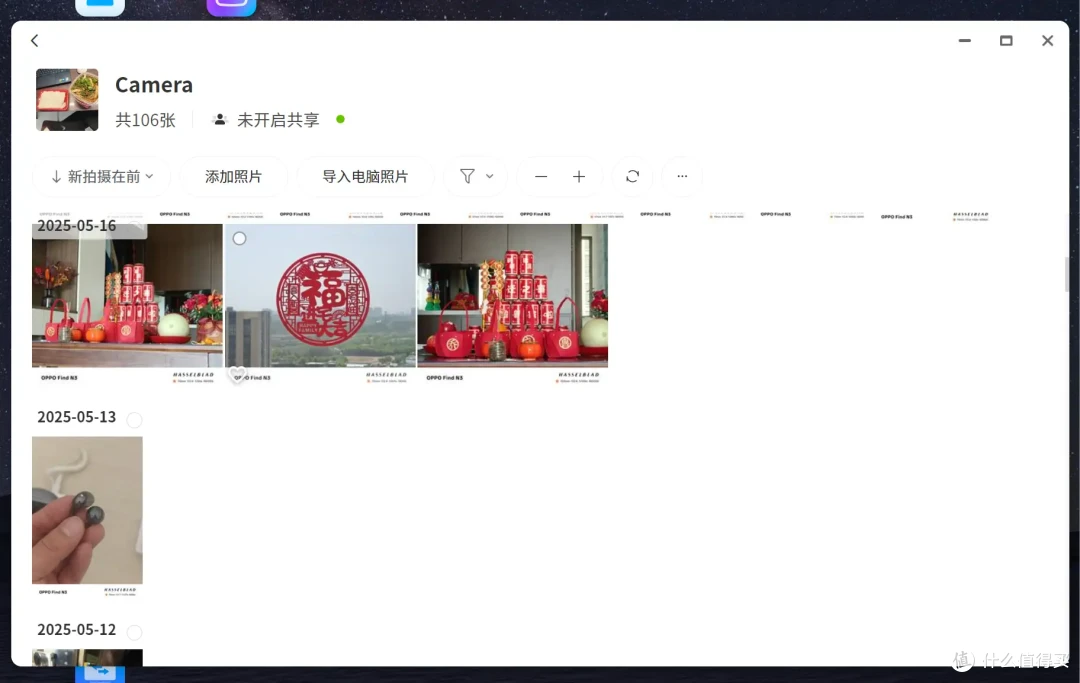Viewport: 1080px width, 683px height.
Task: Go back using the left arrow
Action: [x=34, y=41]
